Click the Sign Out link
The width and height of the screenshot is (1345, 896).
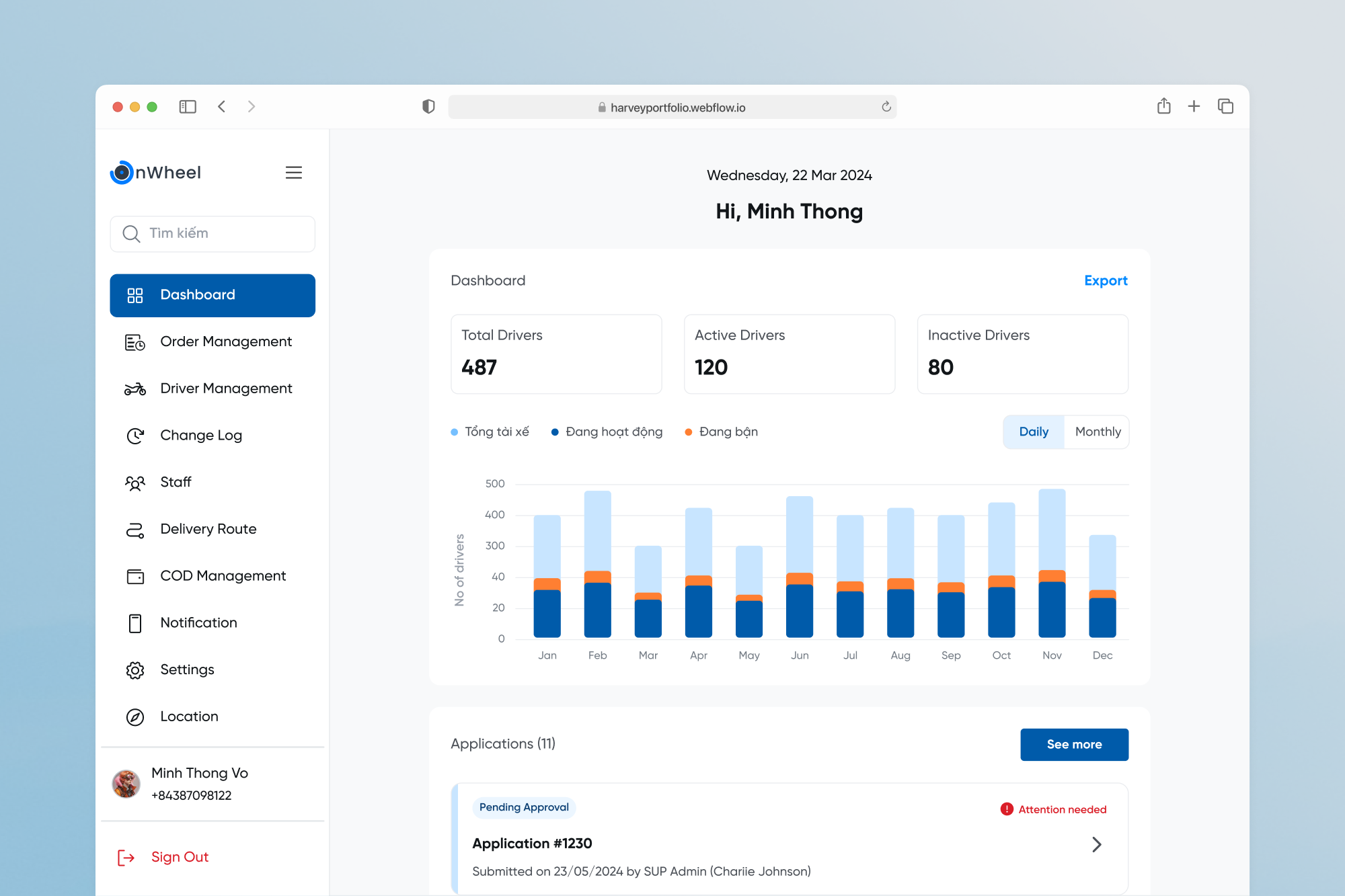(x=180, y=857)
